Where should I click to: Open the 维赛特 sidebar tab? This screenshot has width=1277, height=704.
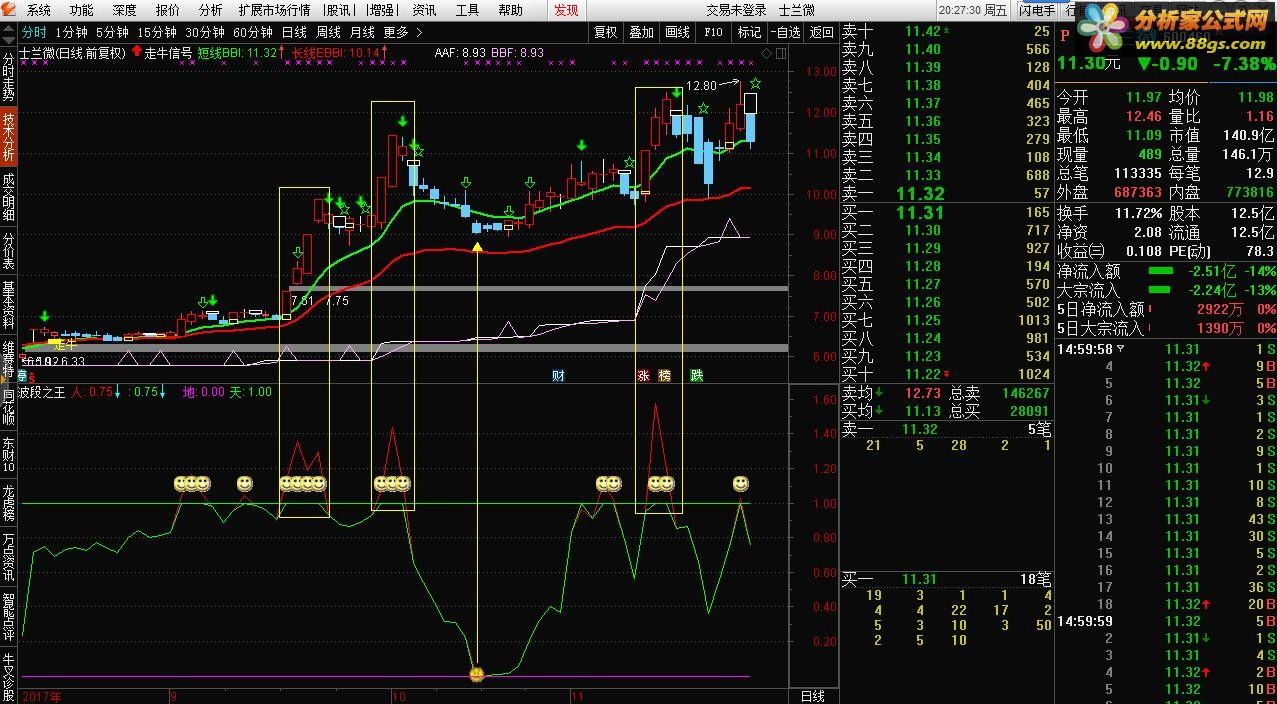point(9,360)
